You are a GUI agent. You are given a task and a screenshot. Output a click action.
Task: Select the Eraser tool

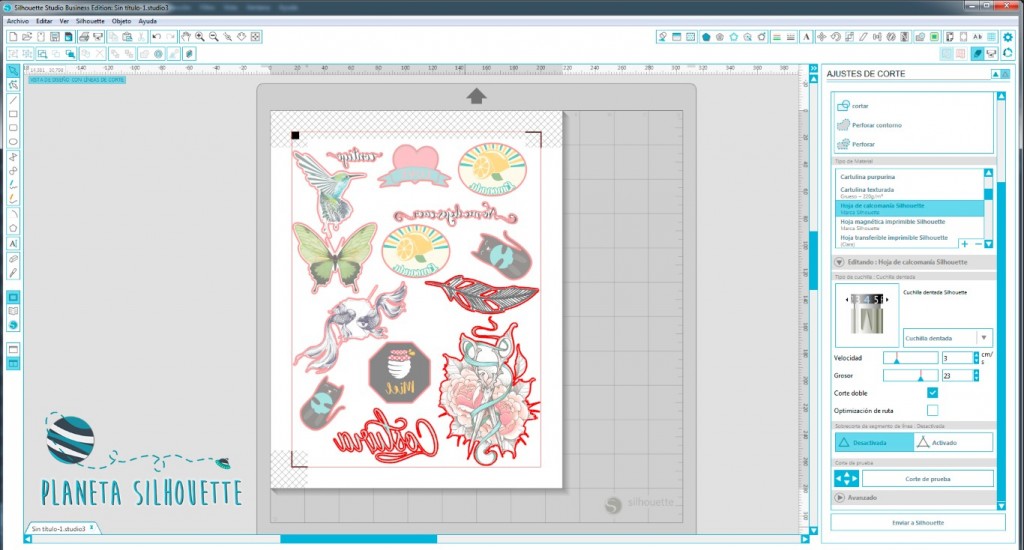click(13, 259)
